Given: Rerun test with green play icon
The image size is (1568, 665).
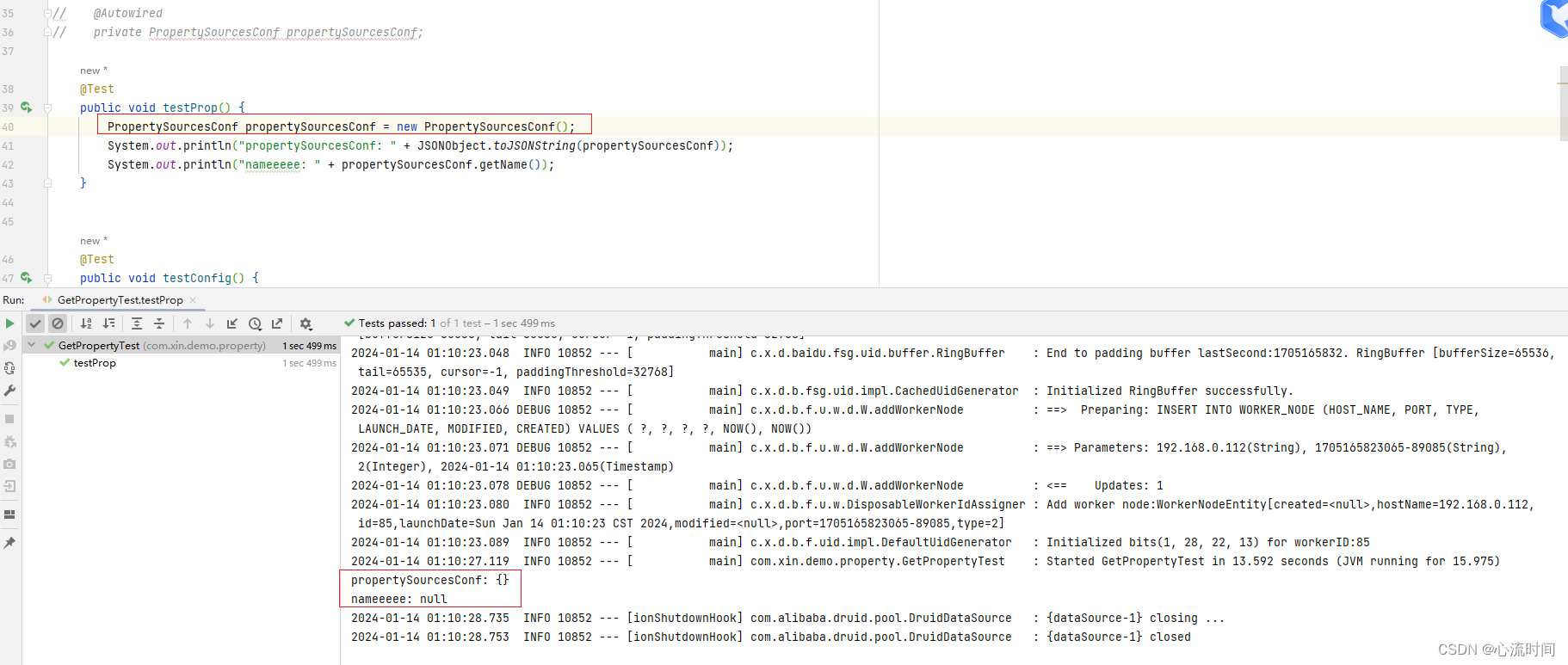Looking at the screenshot, I should coord(9,323).
